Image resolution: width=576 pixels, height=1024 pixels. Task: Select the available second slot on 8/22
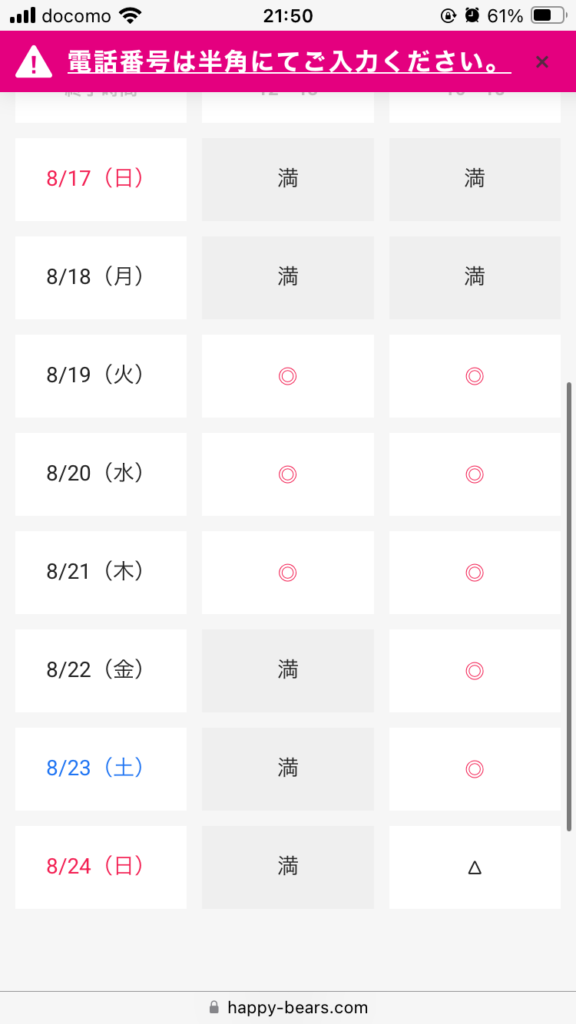click(x=475, y=671)
